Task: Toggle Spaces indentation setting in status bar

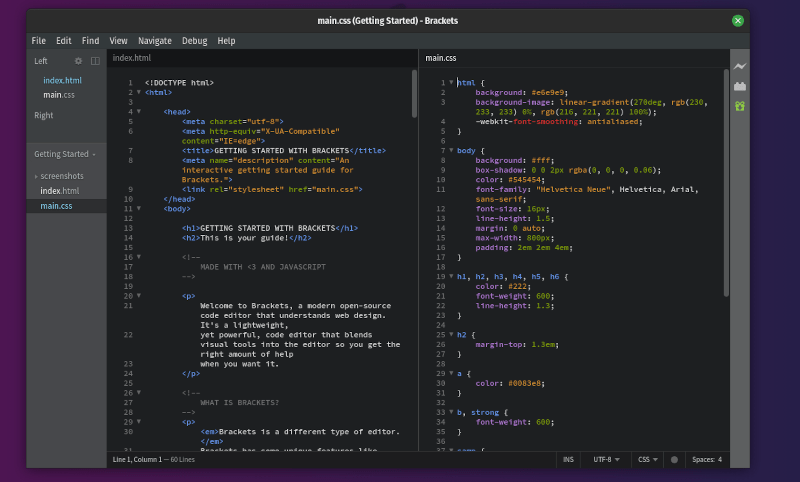Action: (706, 460)
